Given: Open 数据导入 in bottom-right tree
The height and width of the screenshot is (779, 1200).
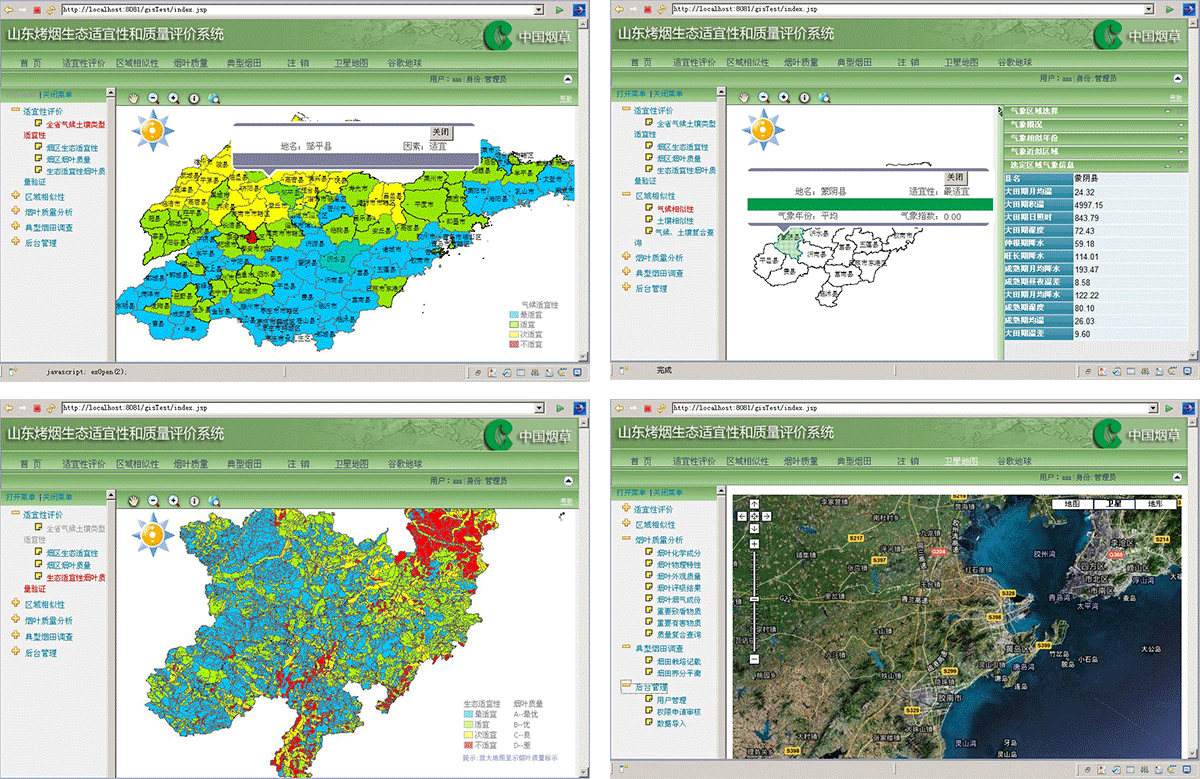Looking at the screenshot, I should coord(671,722).
